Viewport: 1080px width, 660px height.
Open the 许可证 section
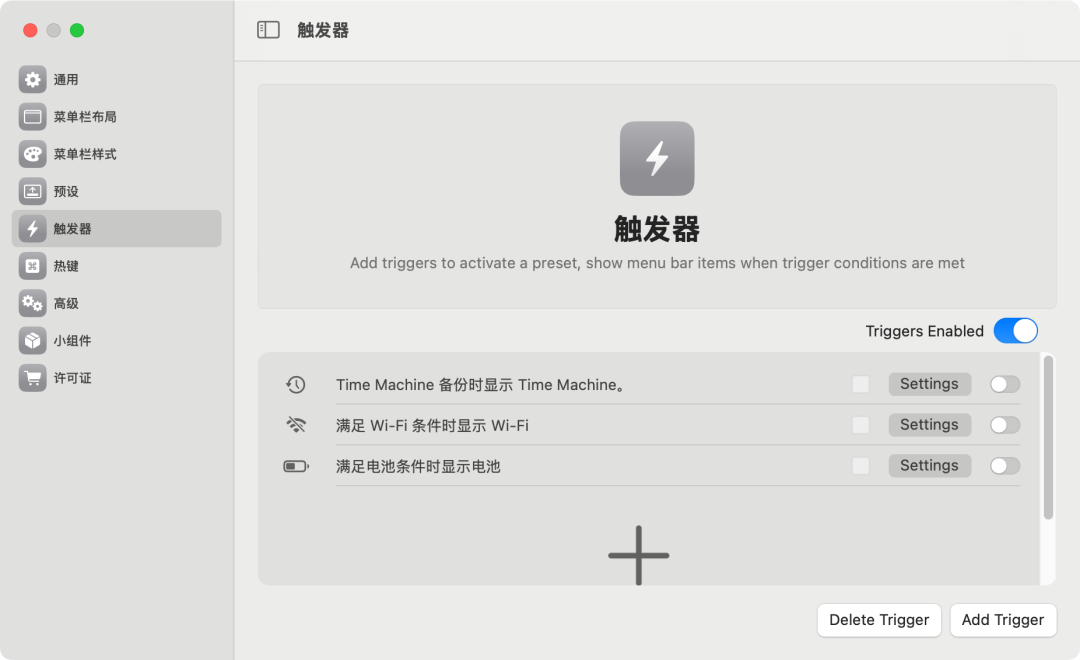point(116,377)
